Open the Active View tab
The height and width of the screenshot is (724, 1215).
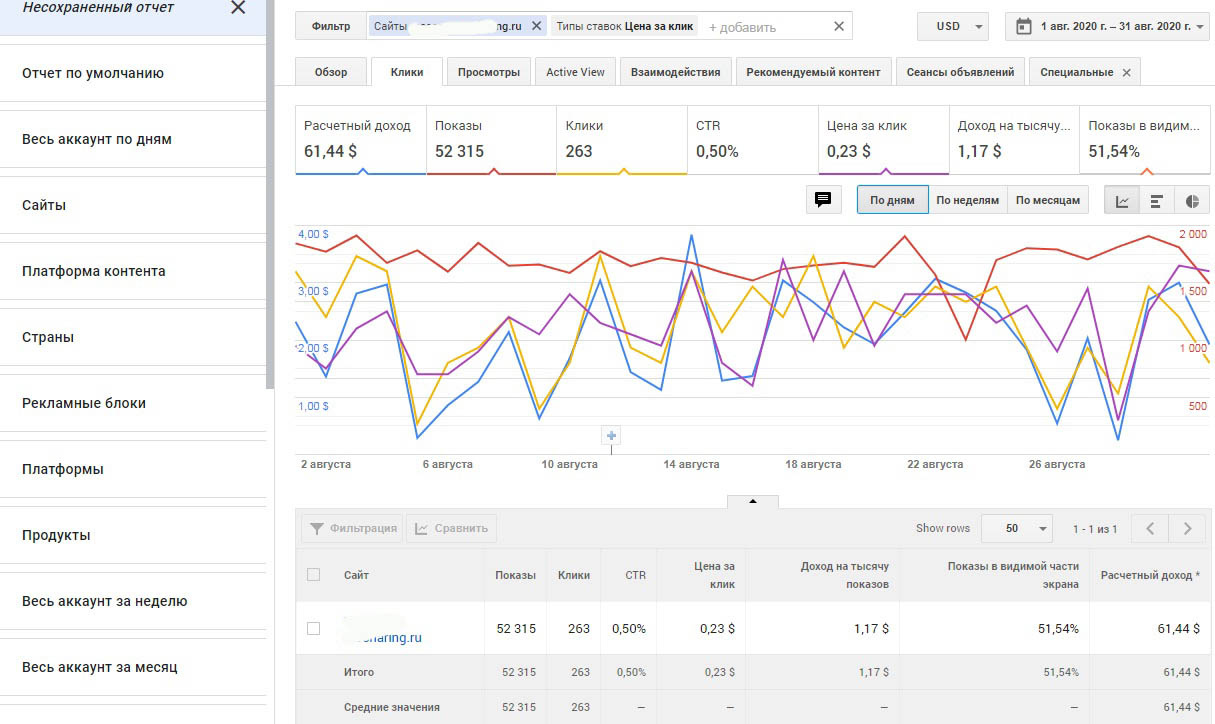point(575,72)
